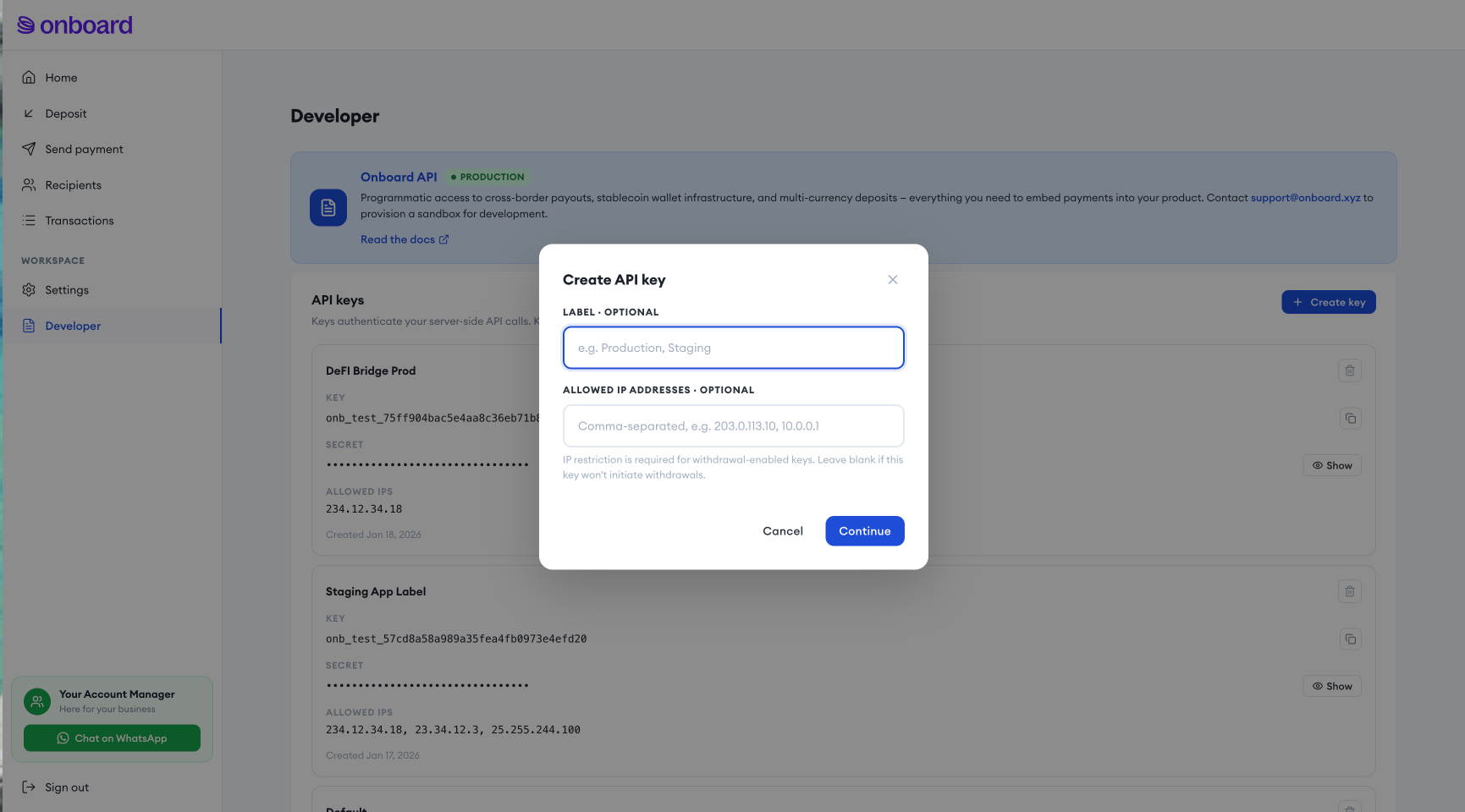1465x812 pixels.
Task: Click the WhatsApp icon in chat button
Action: point(63,738)
